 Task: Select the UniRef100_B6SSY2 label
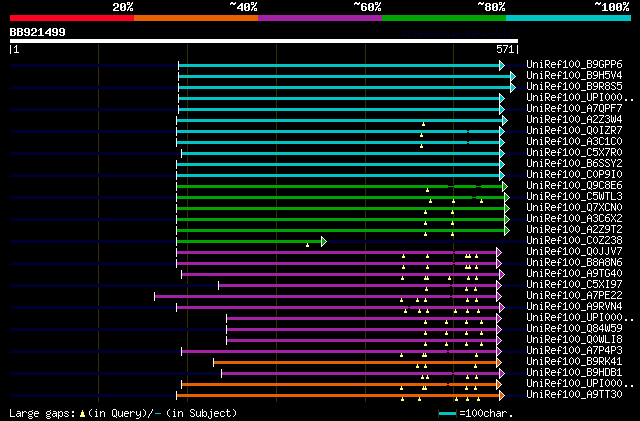(574, 164)
